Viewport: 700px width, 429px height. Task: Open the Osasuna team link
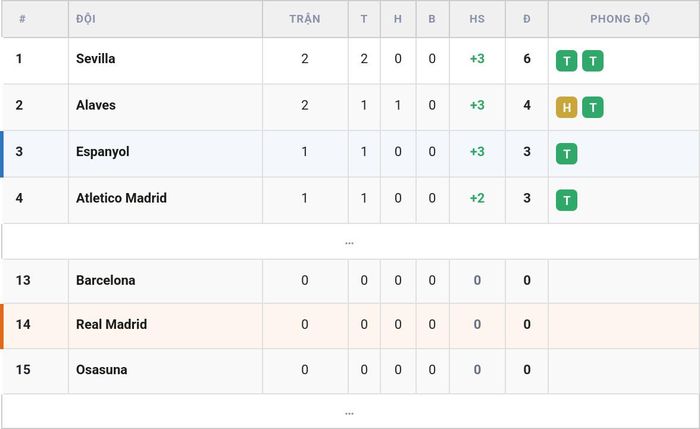coord(101,370)
